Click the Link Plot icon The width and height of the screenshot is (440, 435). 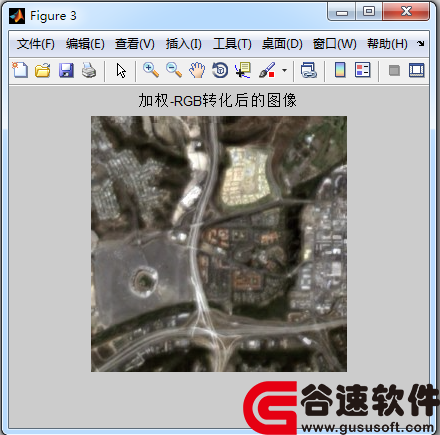[308, 70]
